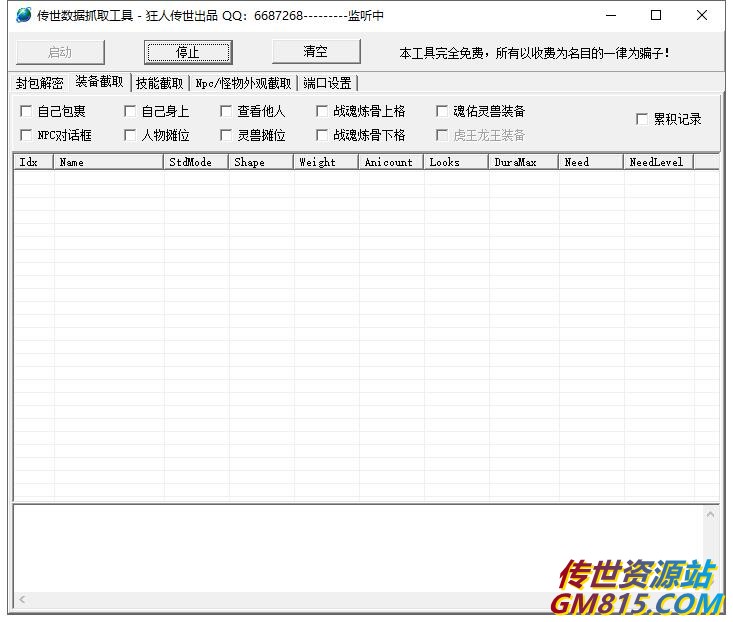Click inside the bottom log text area
The width and height of the screenshot is (733, 622).
click(x=358, y=549)
